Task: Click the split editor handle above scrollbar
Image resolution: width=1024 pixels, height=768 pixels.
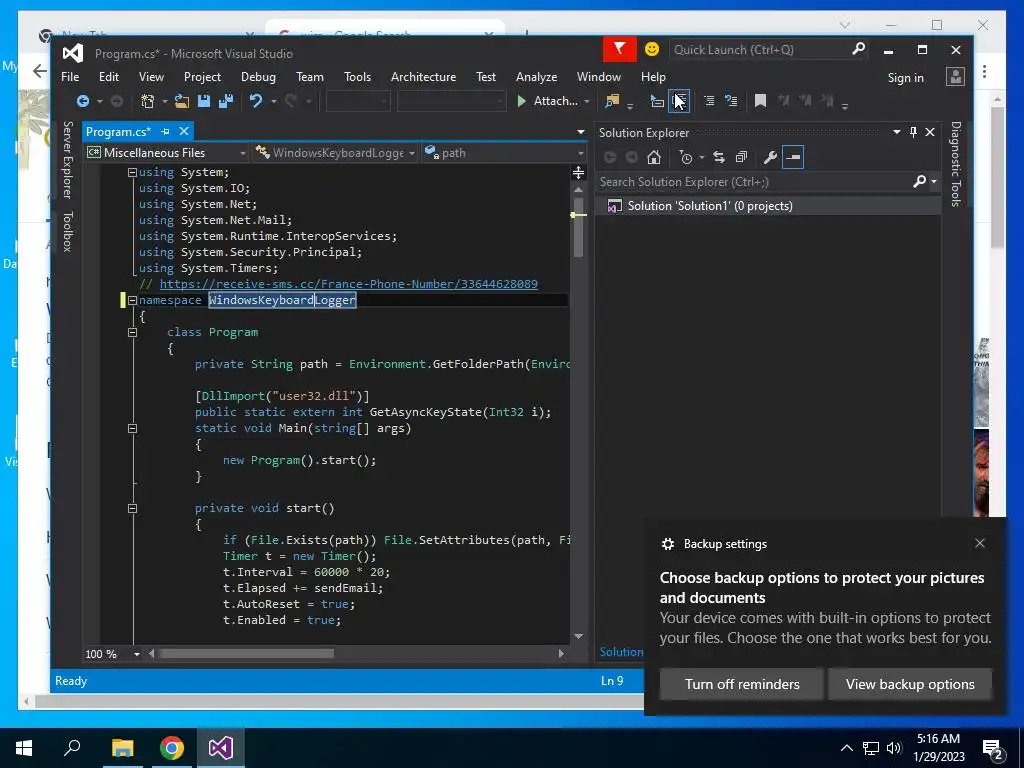Action: 578,173
